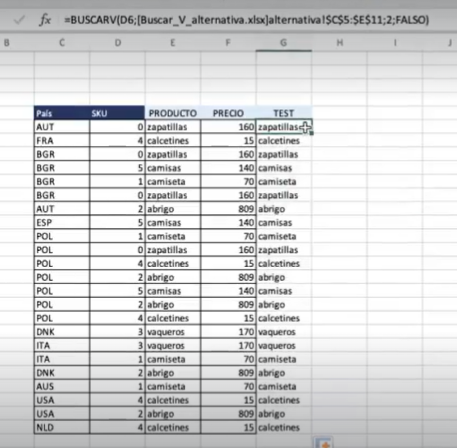The image size is (457, 448).
Task: Click the fx Insert Function icon
Action: [x=45, y=20]
